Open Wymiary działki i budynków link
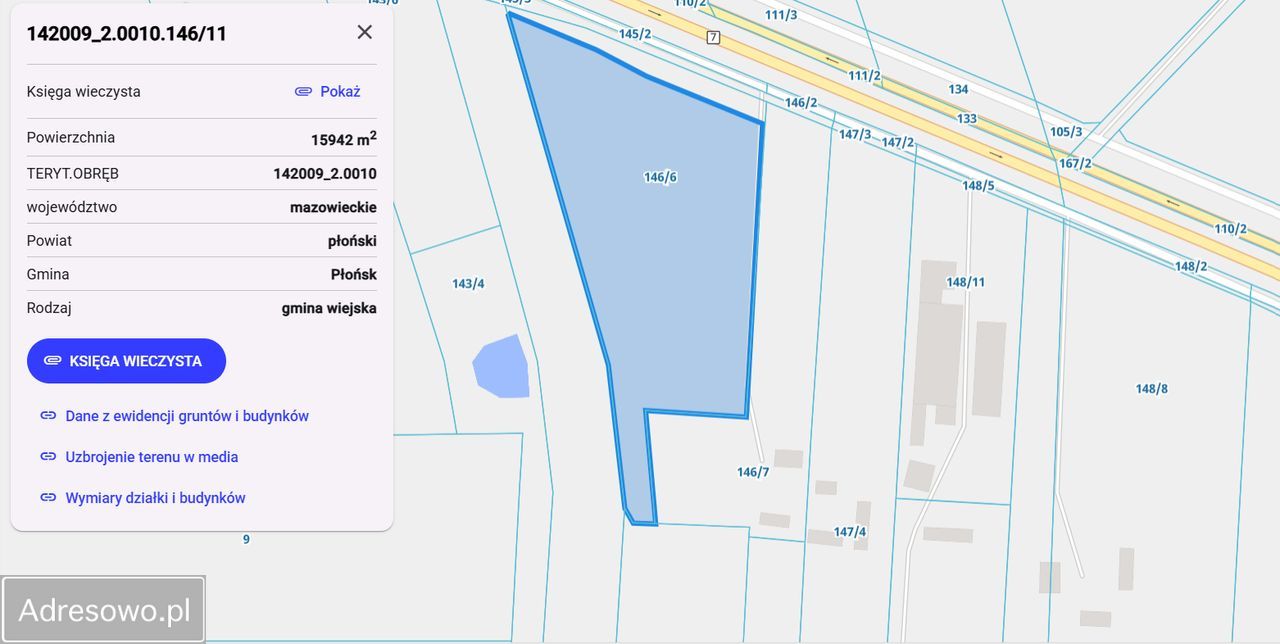The height and width of the screenshot is (644, 1280). [155, 498]
